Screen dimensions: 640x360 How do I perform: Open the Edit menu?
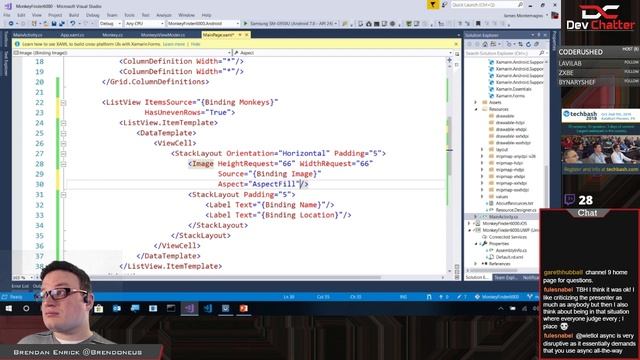point(21,15)
